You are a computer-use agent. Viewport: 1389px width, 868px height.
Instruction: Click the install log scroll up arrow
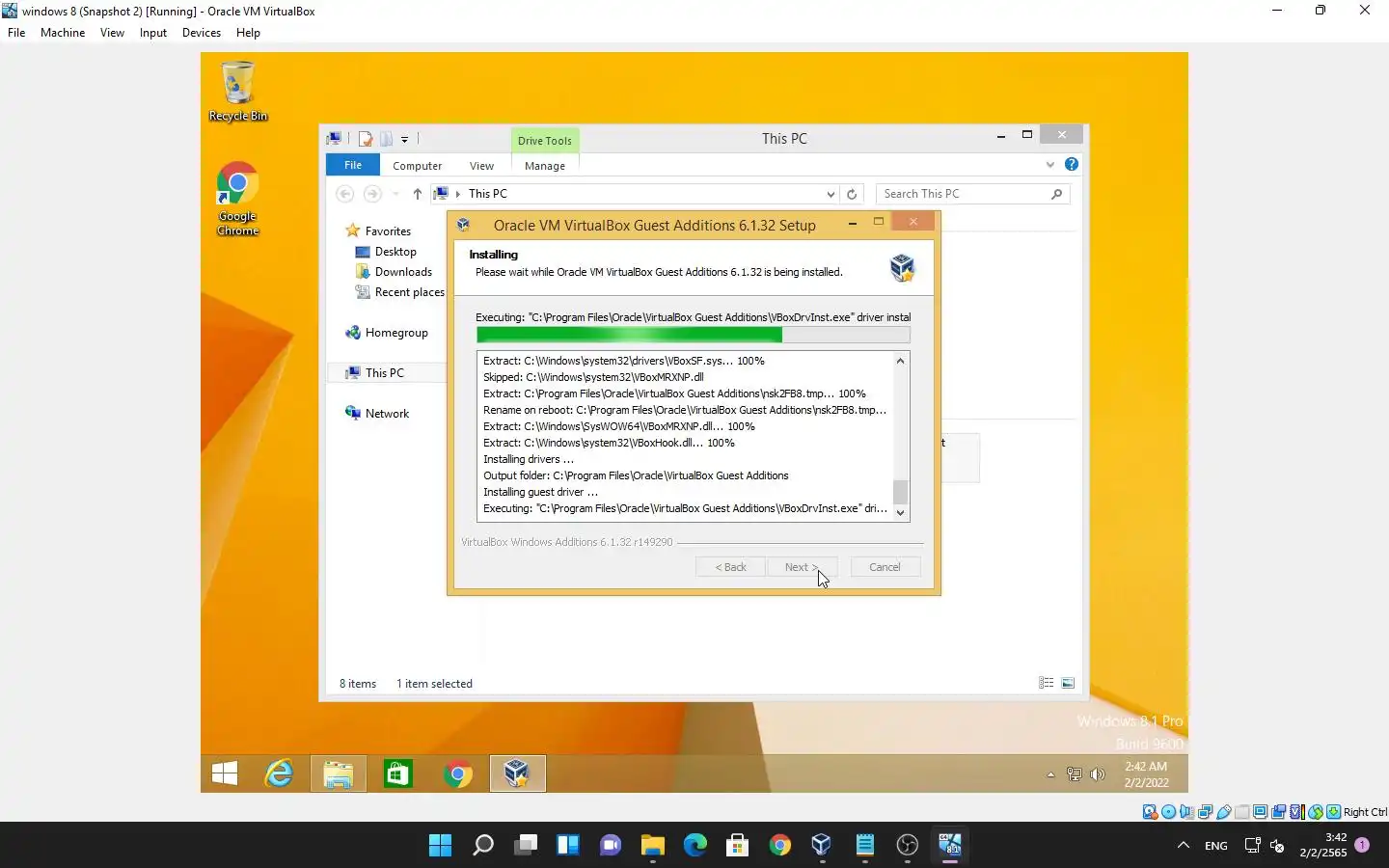point(901,361)
